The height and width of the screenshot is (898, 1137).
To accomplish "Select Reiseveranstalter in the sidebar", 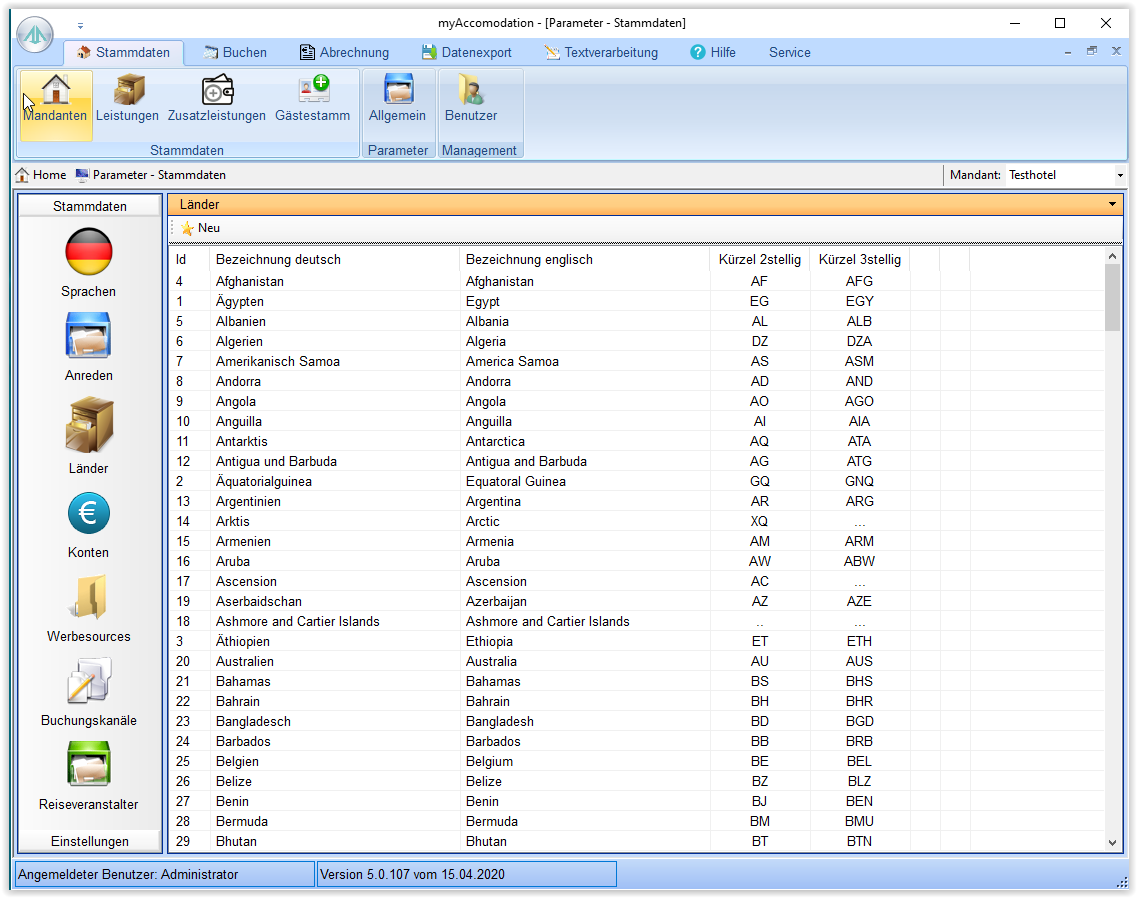I will click(x=88, y=777).
